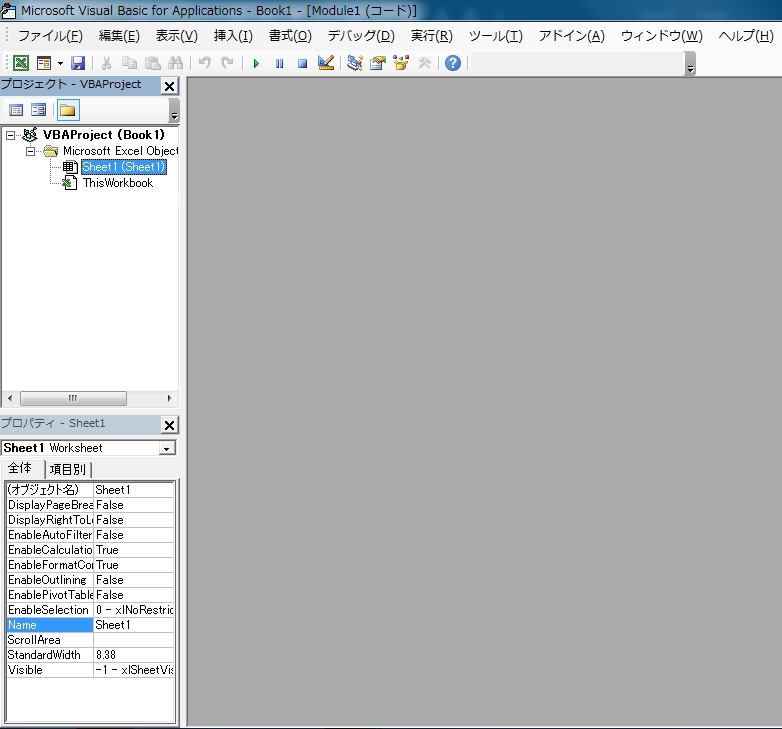Open the アドイン(A) menu
The image size is (782, 729).
(572, 36)
